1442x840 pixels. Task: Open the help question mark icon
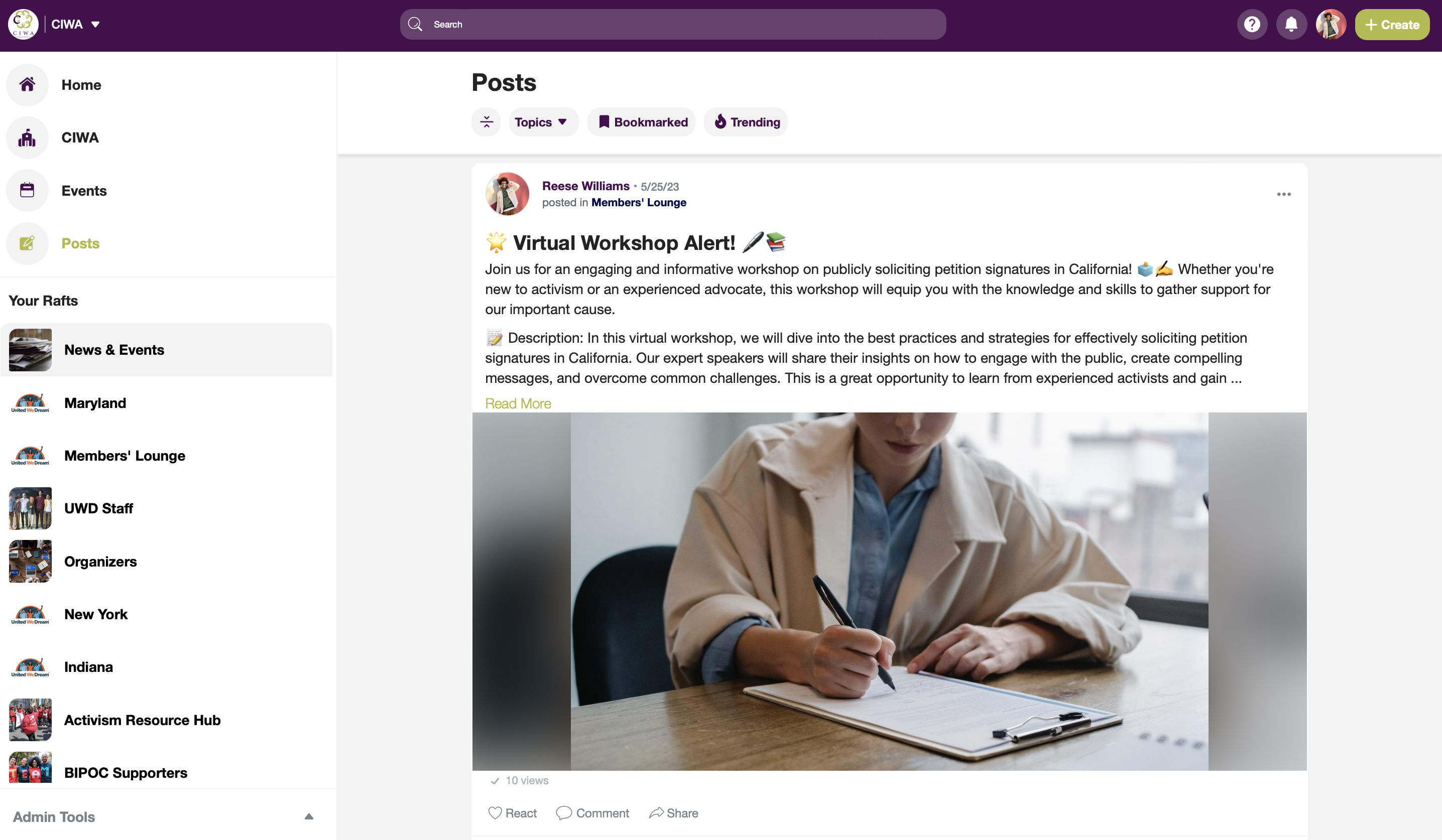1252,25
